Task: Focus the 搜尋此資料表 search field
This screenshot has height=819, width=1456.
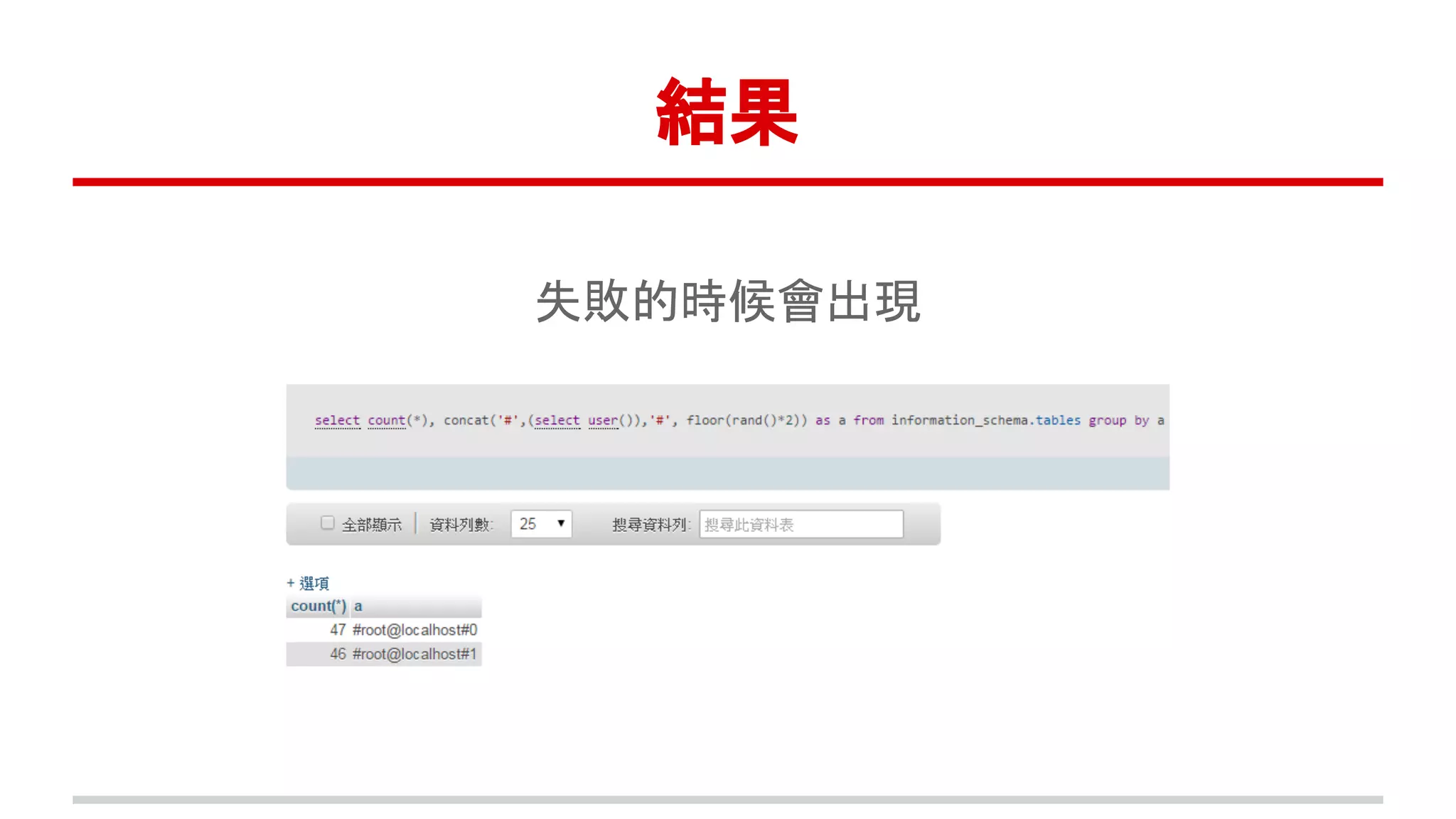Action: pos(801,524)
